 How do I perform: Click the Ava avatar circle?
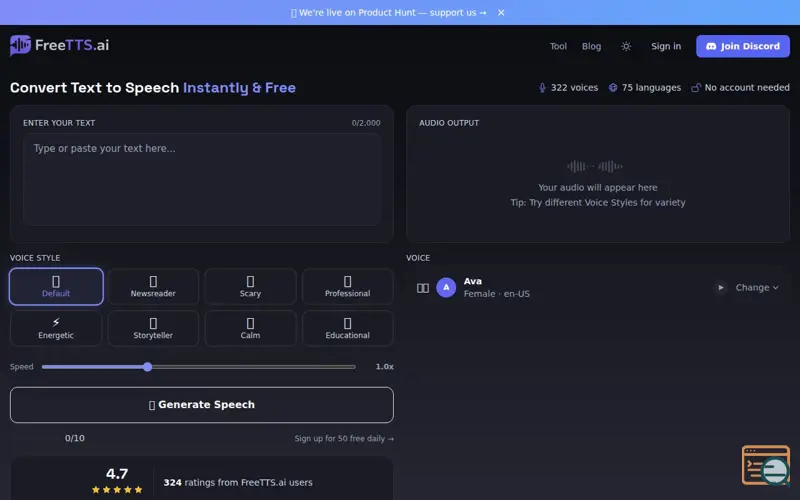pos(446,288)
